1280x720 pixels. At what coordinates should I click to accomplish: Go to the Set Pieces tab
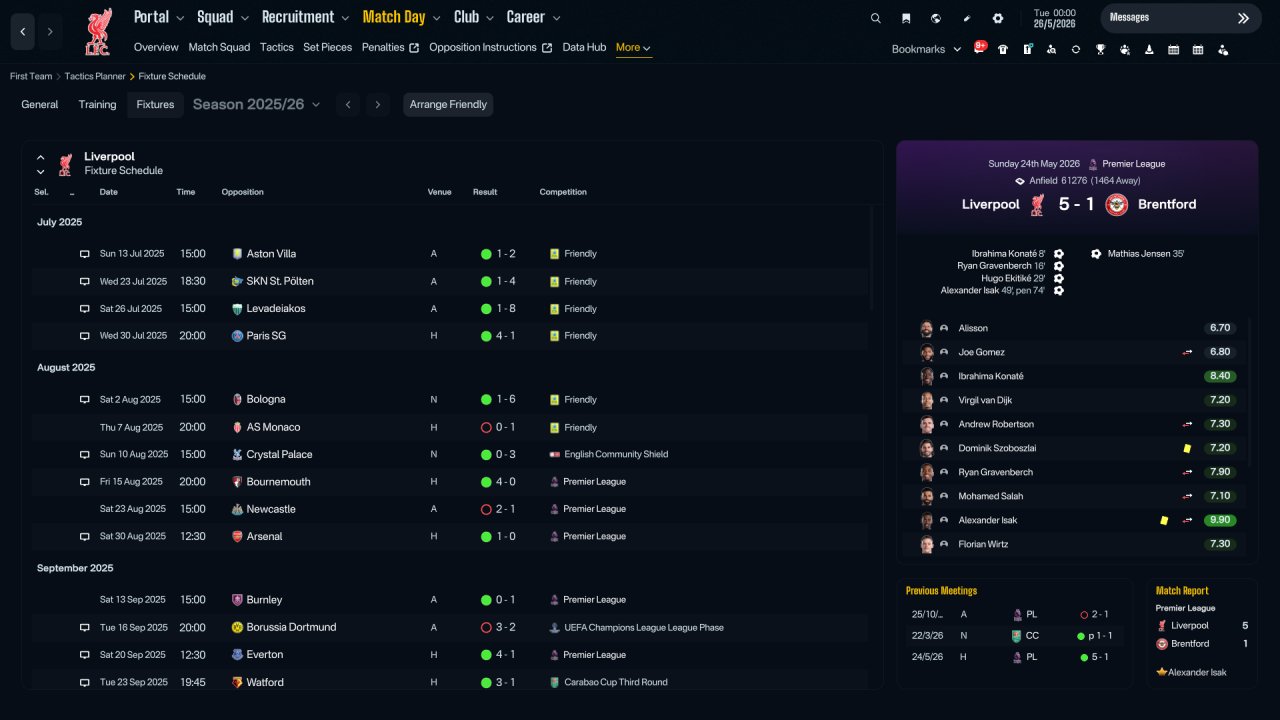[x=328, y=47]
